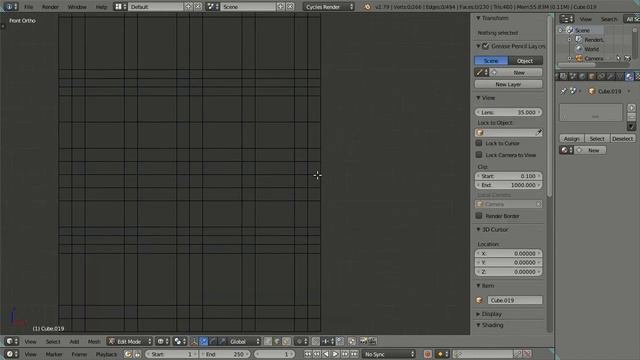Click New grease pencil data button
This screenshot has height=360, width=640.
pos(516,72)
